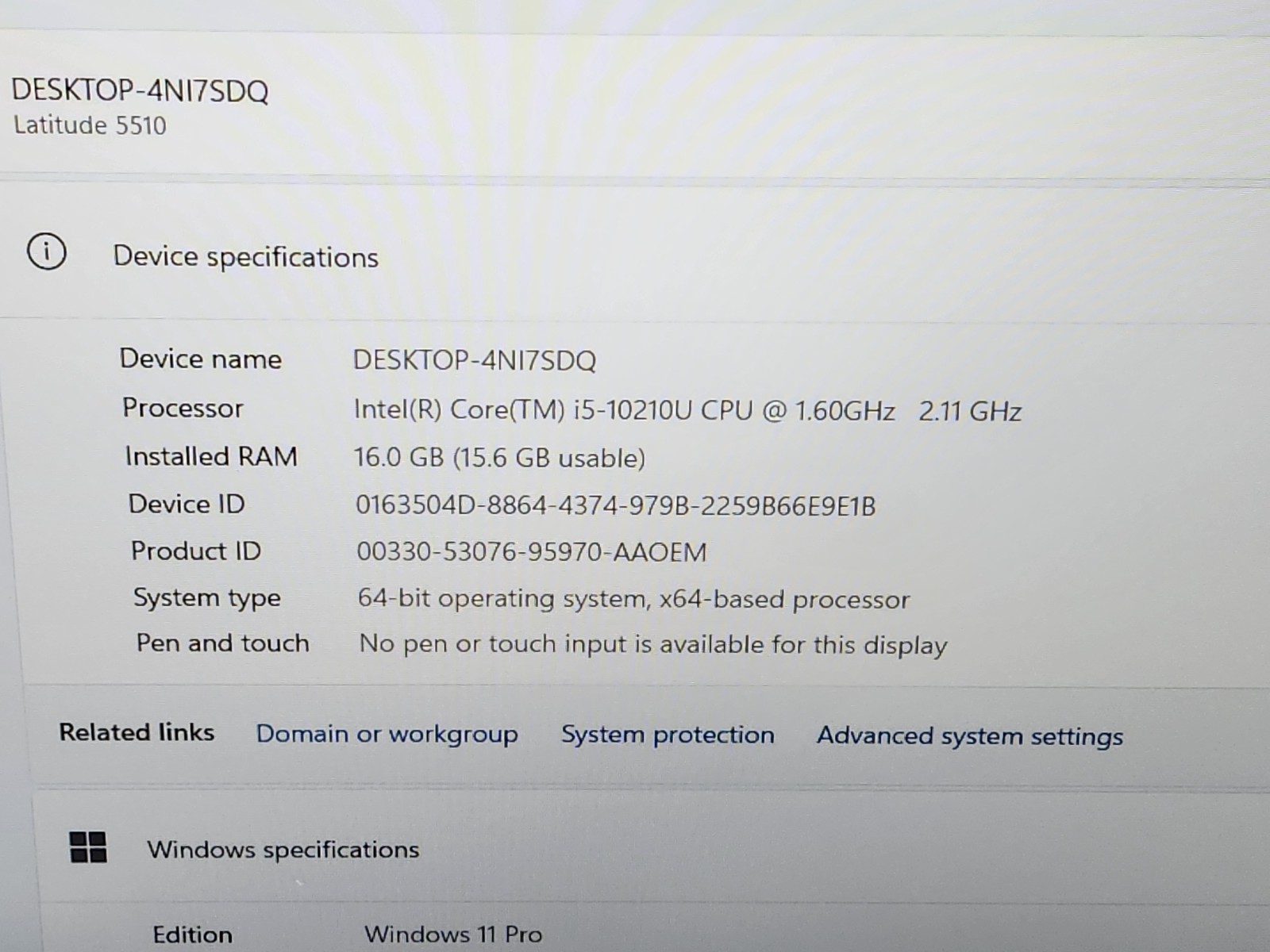This screenshot has height=952, width=1270.
Task: Select the Device name value DESKTOP-4NI7SDQ
Action: pos(474,361)
